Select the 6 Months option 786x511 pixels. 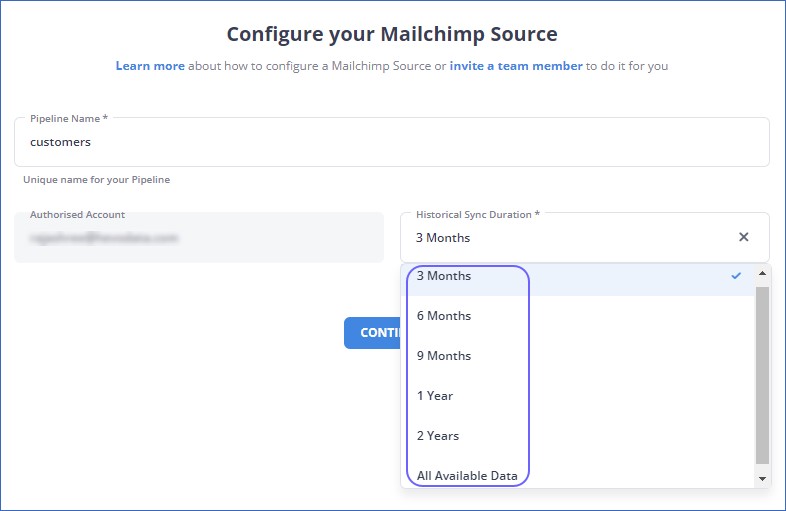tap(577, 316)
